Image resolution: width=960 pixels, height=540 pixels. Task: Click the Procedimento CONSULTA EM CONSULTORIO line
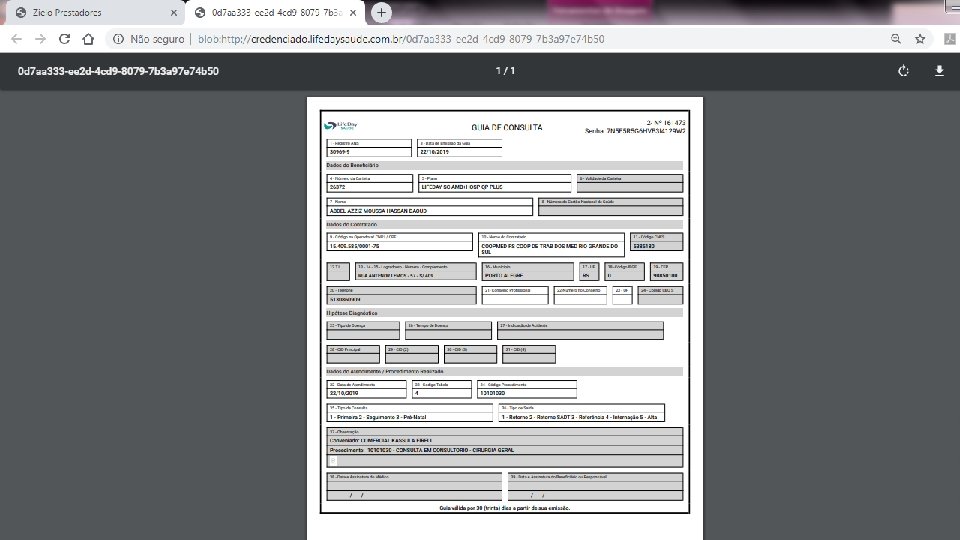422,450
